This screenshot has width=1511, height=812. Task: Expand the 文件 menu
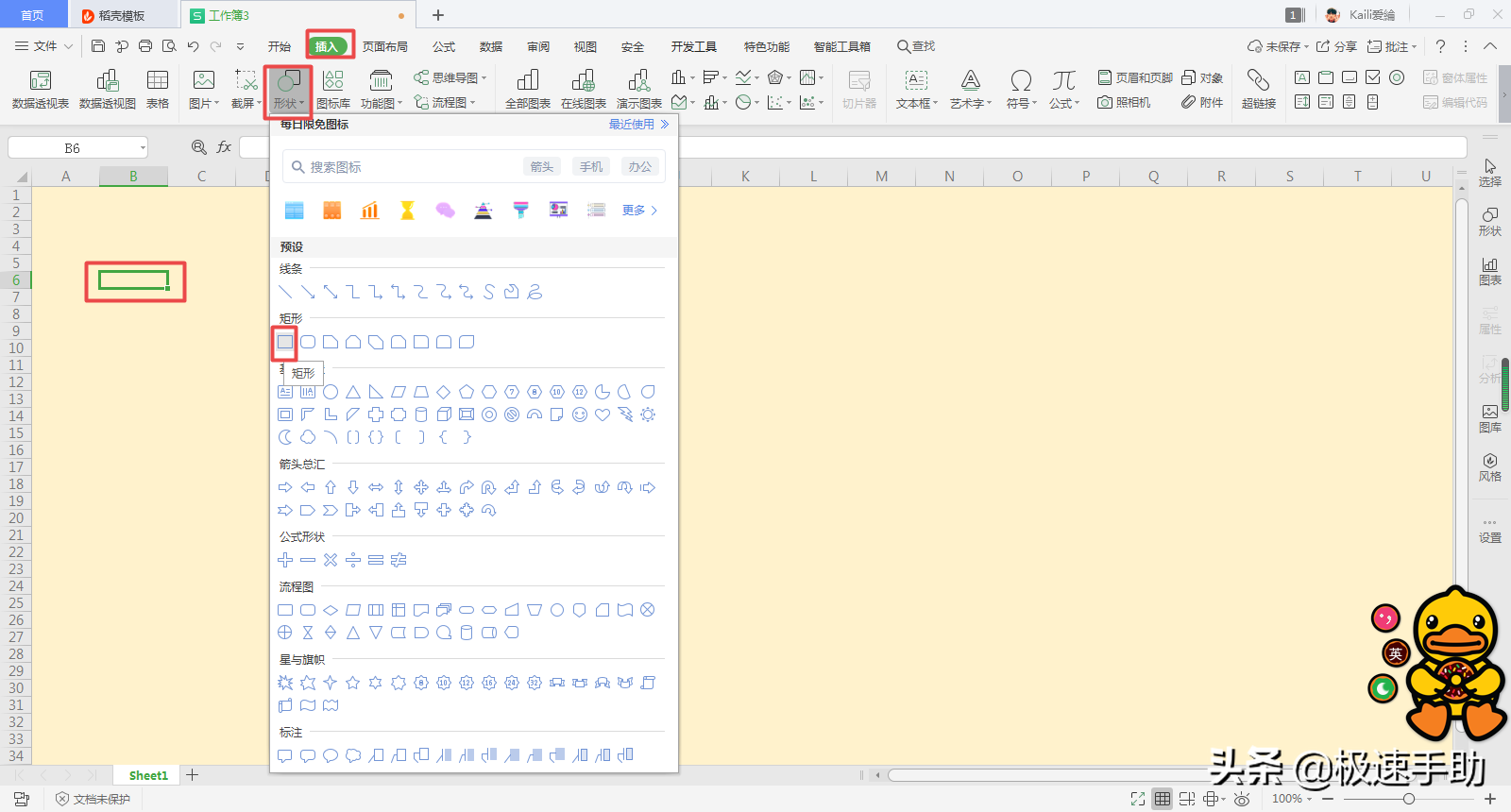[x=43, y=46]
